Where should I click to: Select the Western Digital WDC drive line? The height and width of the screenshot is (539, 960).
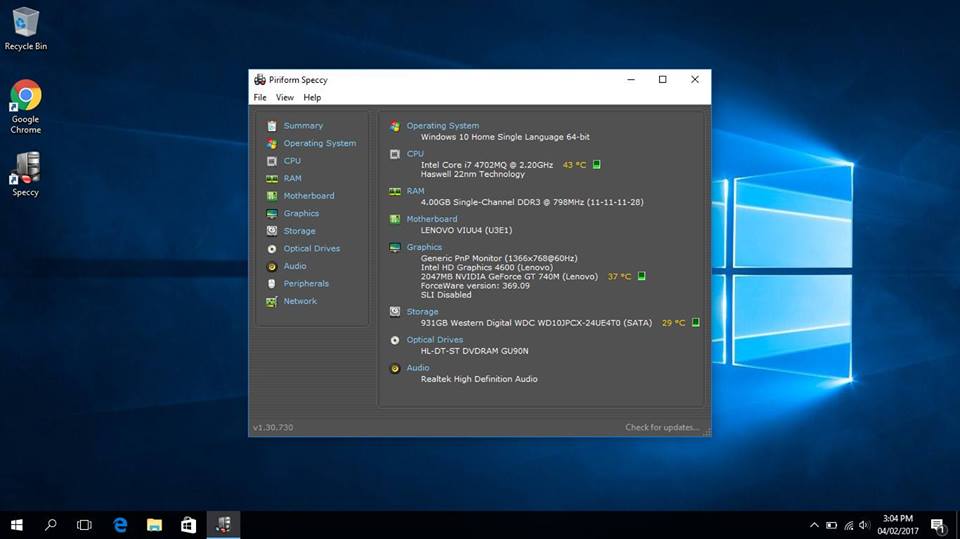coord(536,323)
